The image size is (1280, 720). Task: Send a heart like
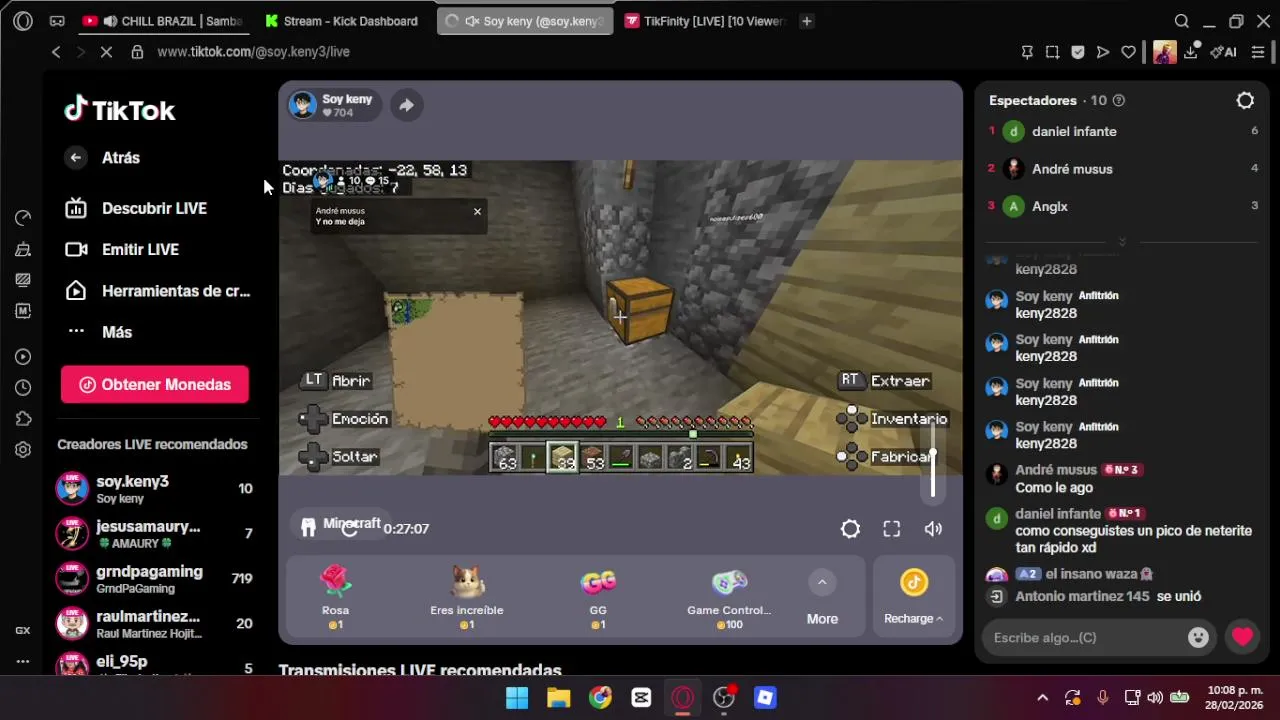point(1242,637)
